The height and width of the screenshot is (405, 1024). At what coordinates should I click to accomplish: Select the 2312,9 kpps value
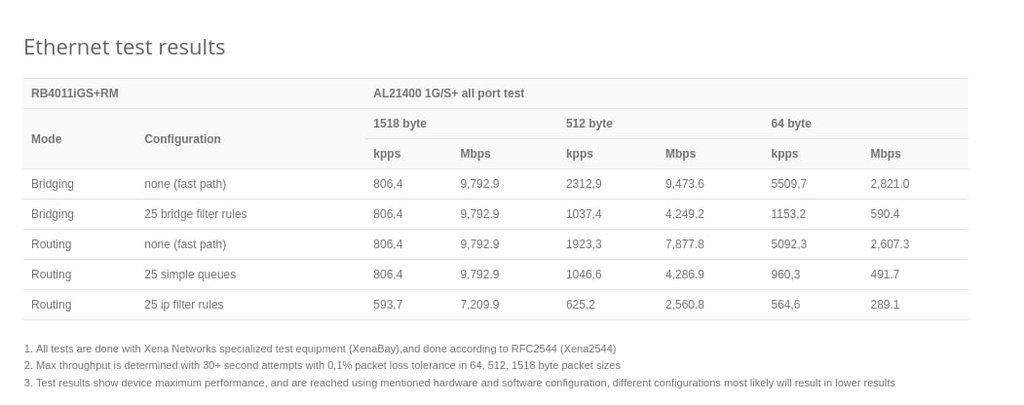pos(584,184)
